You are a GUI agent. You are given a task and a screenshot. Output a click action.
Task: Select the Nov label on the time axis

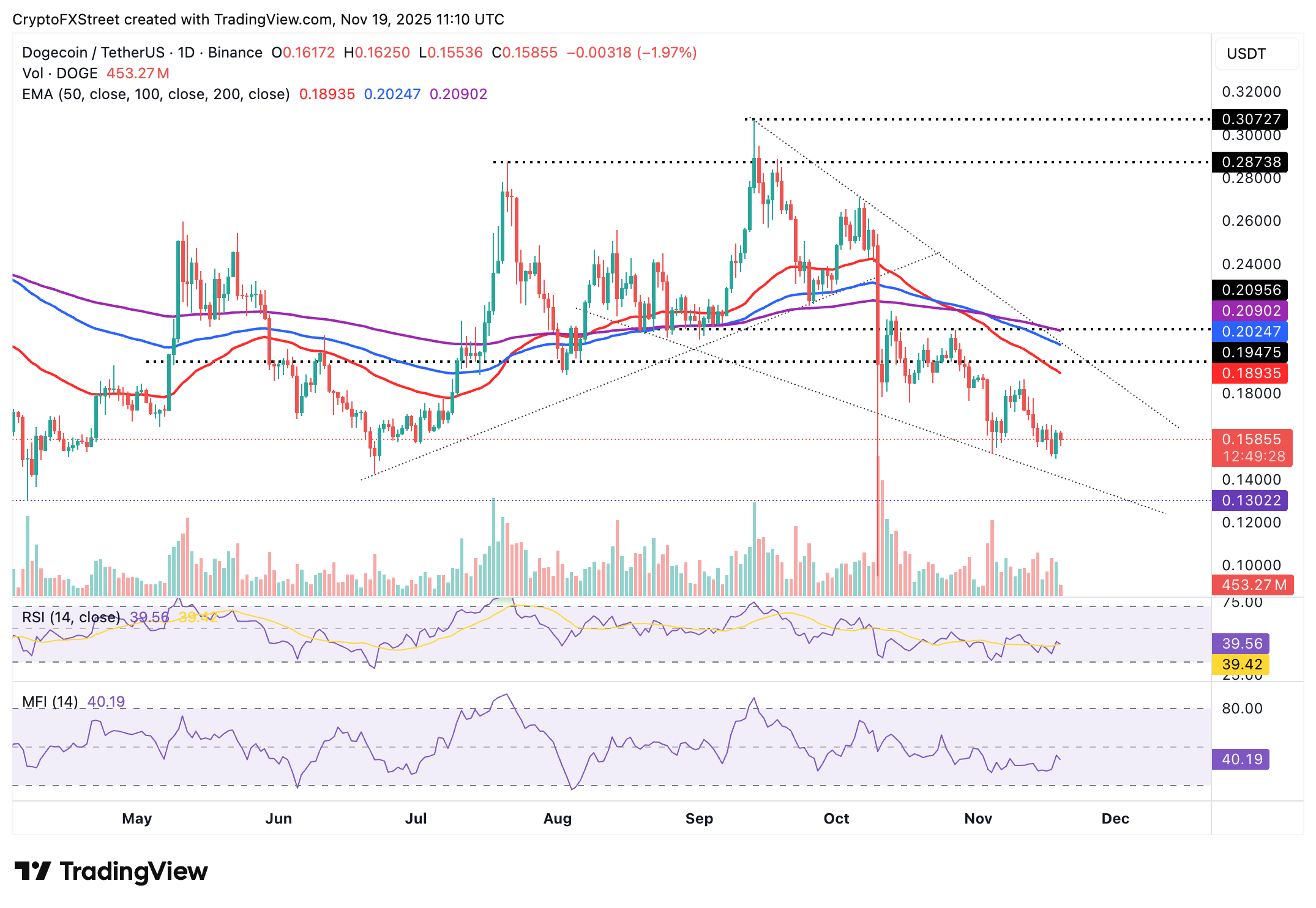tap(978, 818)
